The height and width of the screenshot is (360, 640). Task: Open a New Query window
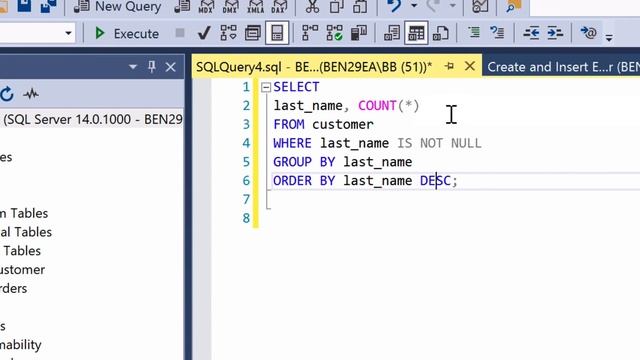(118, 6)
